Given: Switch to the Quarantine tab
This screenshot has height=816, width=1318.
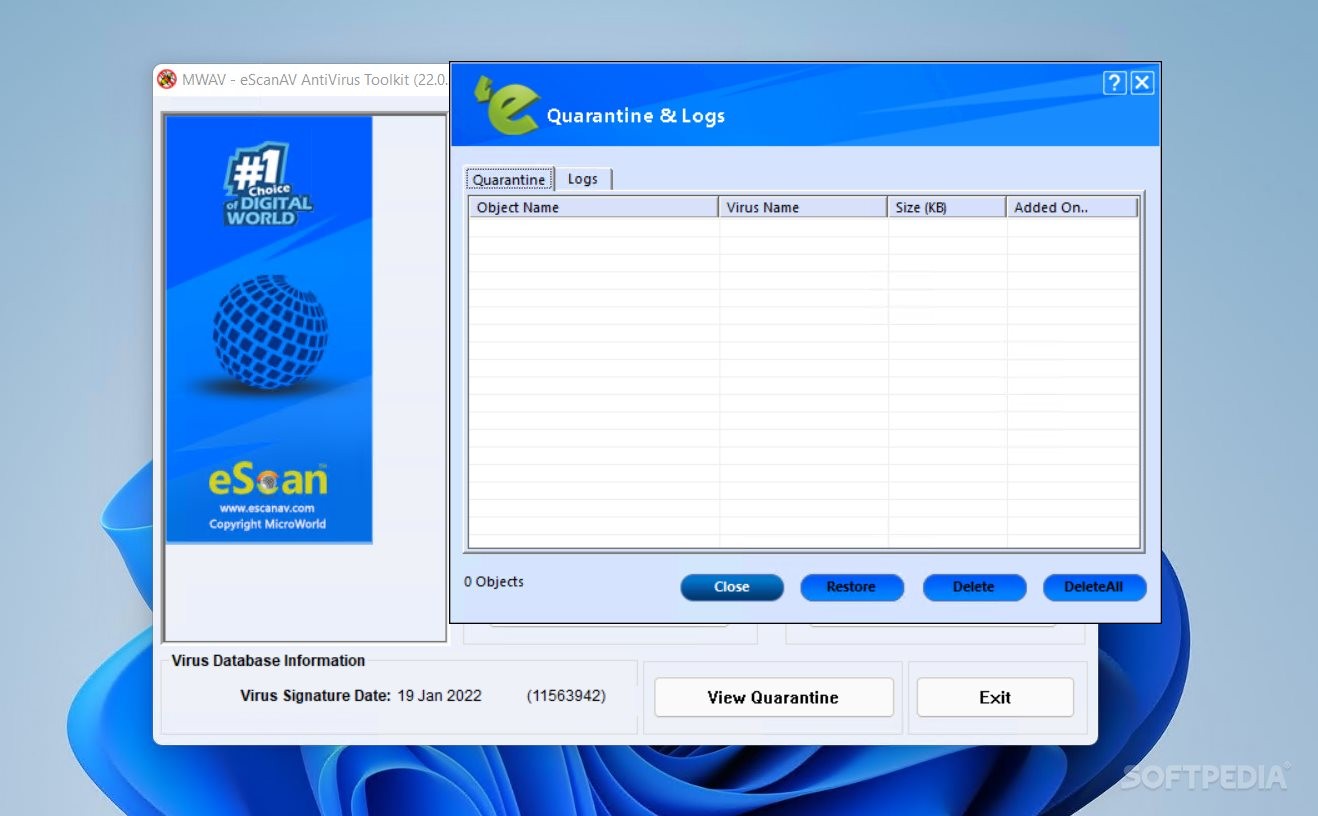Looking at the screenshot, I should click(x=509, y=179).
